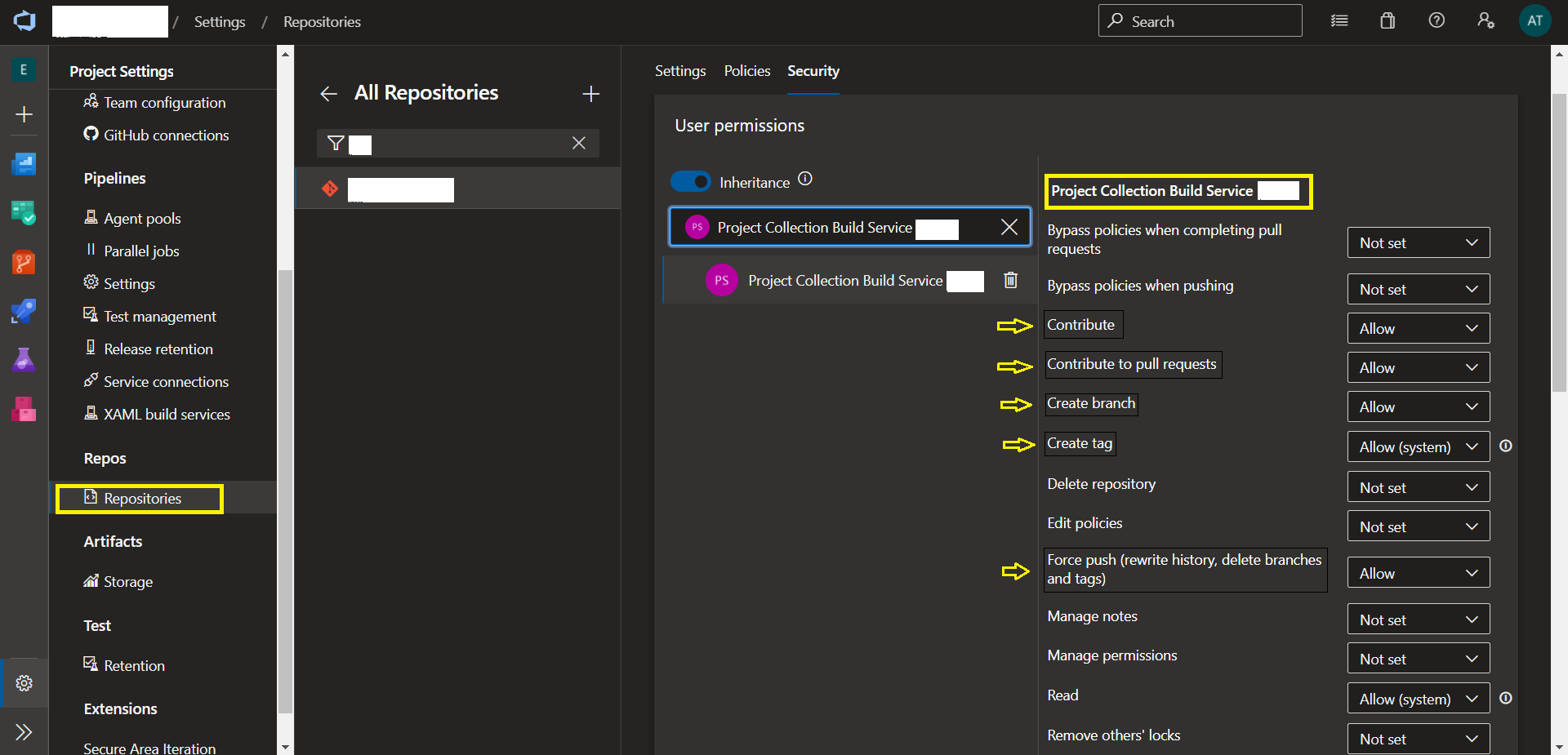Toggle the Inheritance switch off
Screen dimensions: 1568x755
coord(691,182)
